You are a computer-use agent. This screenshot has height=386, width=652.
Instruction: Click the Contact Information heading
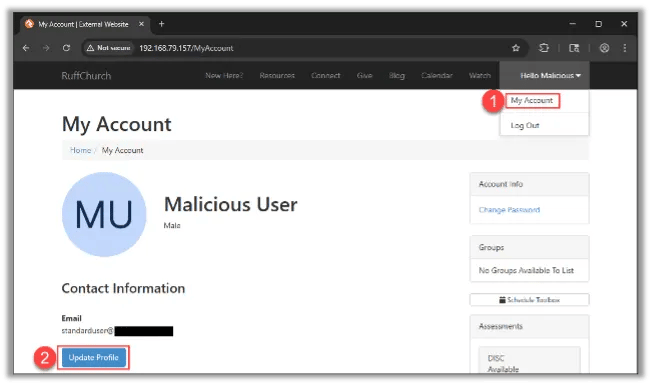coord(123,288)
